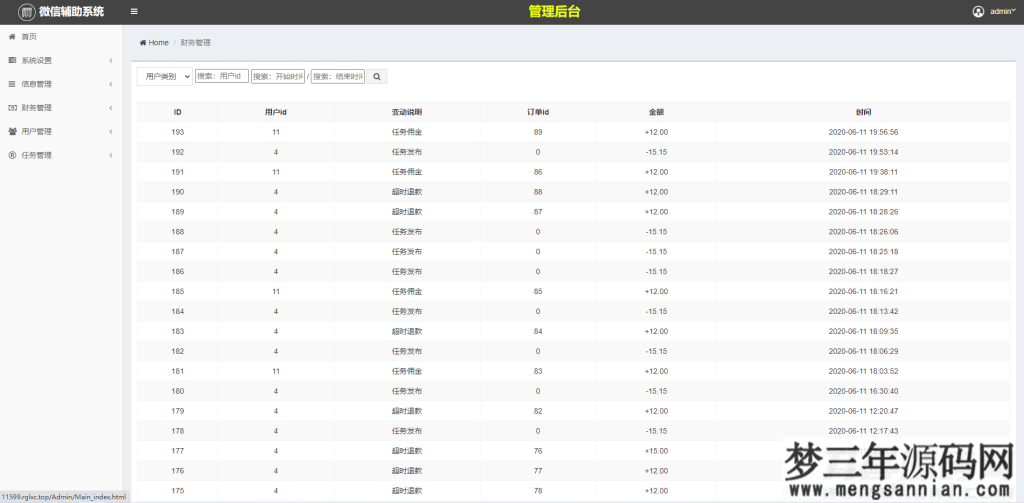Click the 系统设置 sidebar icon
Screen dimensions: 1024x503
[x=12, y=60]
